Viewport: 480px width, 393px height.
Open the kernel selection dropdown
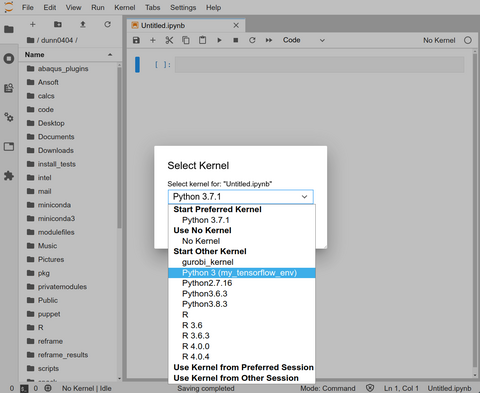tap(241, 197)
